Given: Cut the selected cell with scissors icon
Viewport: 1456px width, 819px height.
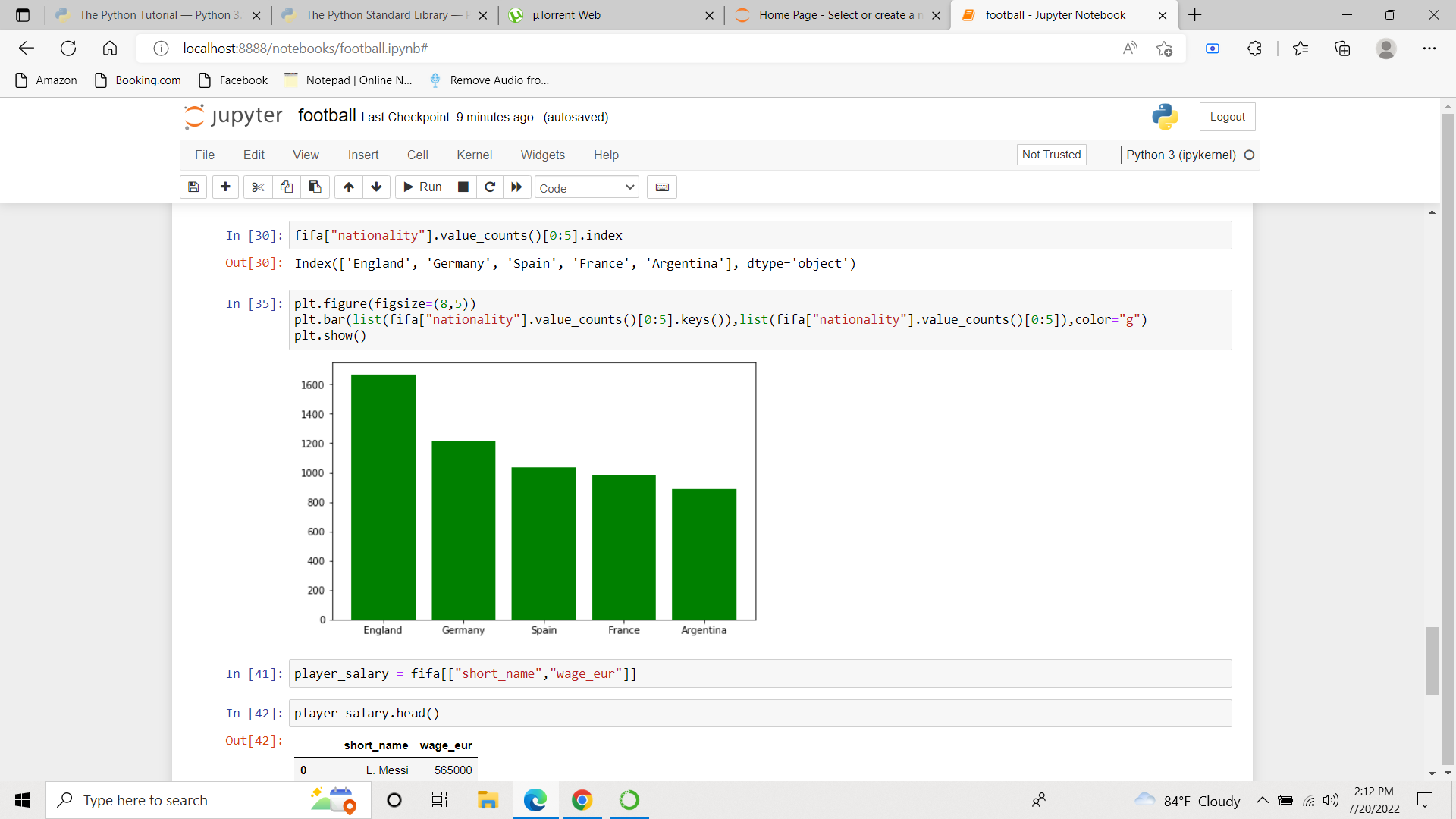Looking at the screenshot, I should pyautogui.click(x=257, y=187).
